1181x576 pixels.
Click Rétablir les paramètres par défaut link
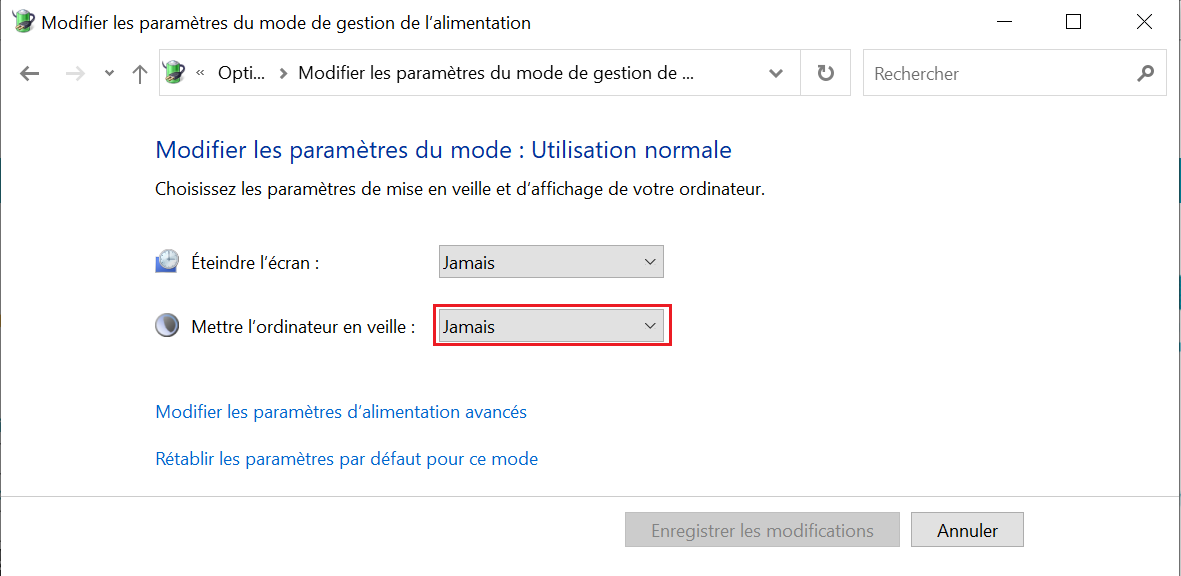coord(346,459)
